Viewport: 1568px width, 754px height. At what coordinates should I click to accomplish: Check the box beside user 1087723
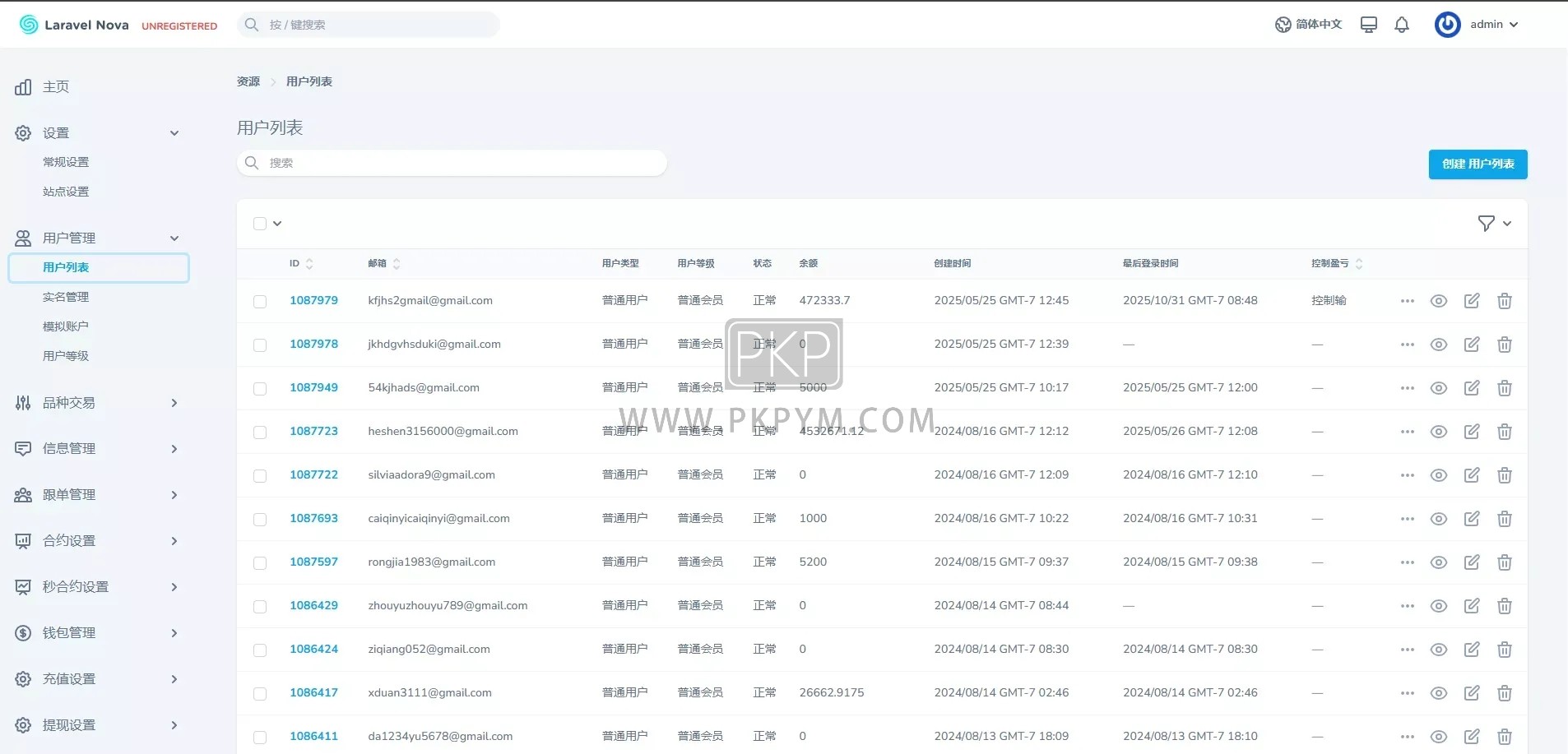[x=260, y=433]
